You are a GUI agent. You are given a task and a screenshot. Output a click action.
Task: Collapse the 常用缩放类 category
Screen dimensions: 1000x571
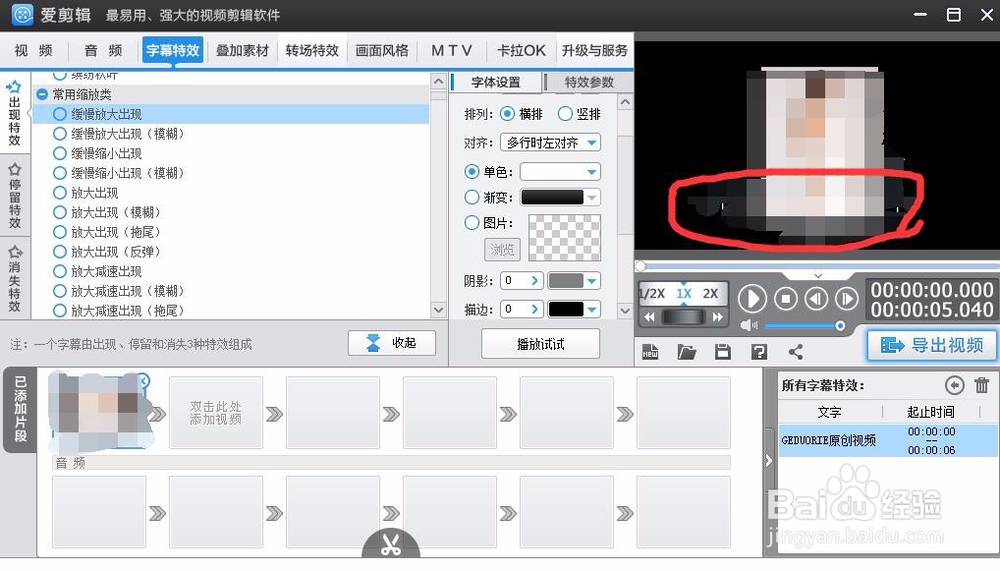pyautogui.click(x=42, y=94)
